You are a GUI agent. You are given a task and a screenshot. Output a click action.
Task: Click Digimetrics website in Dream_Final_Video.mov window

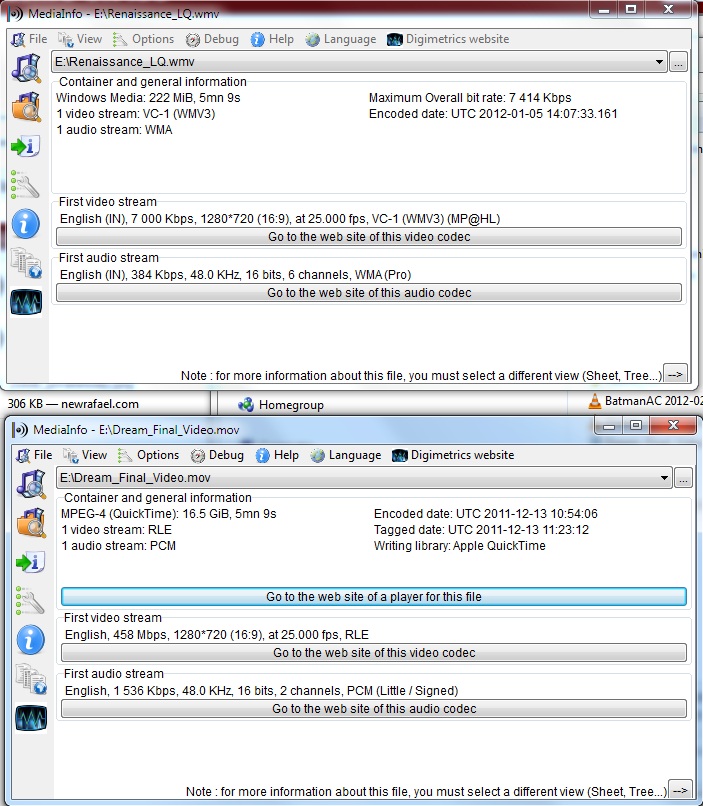tap(453, 455)
